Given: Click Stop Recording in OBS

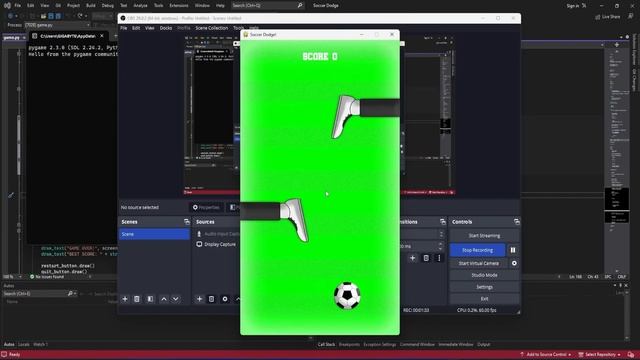Looking at the screenshot, I should [x=478, y=250].
